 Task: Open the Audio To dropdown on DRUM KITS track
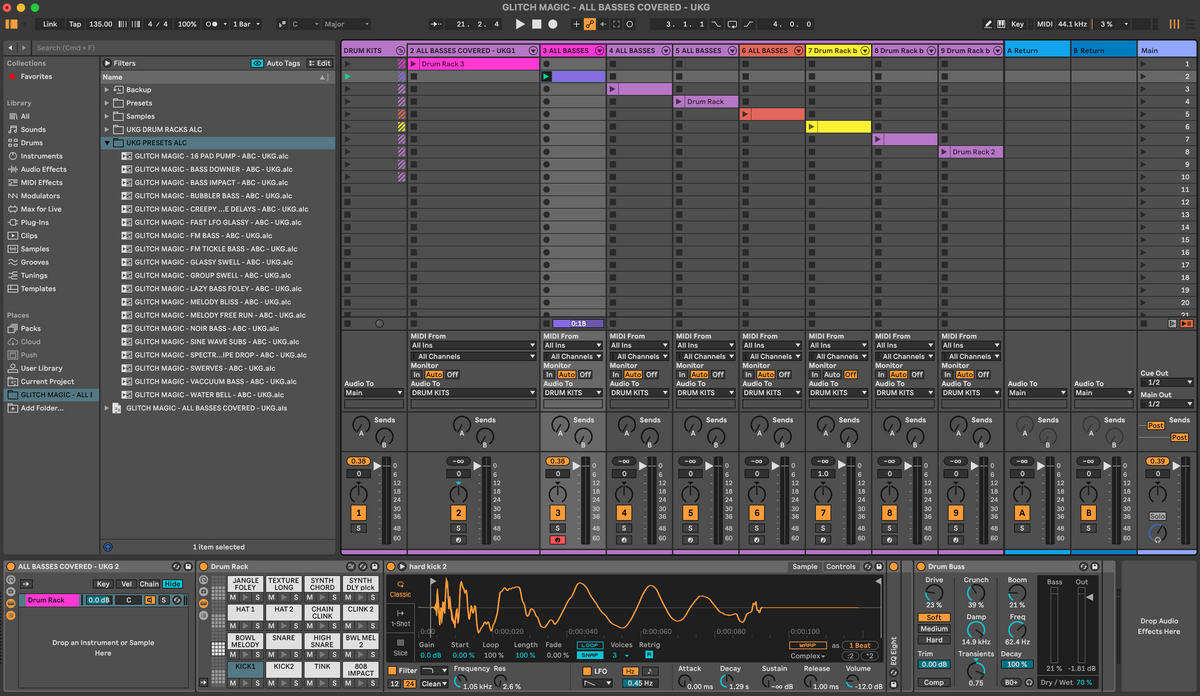tap(374, 393)
